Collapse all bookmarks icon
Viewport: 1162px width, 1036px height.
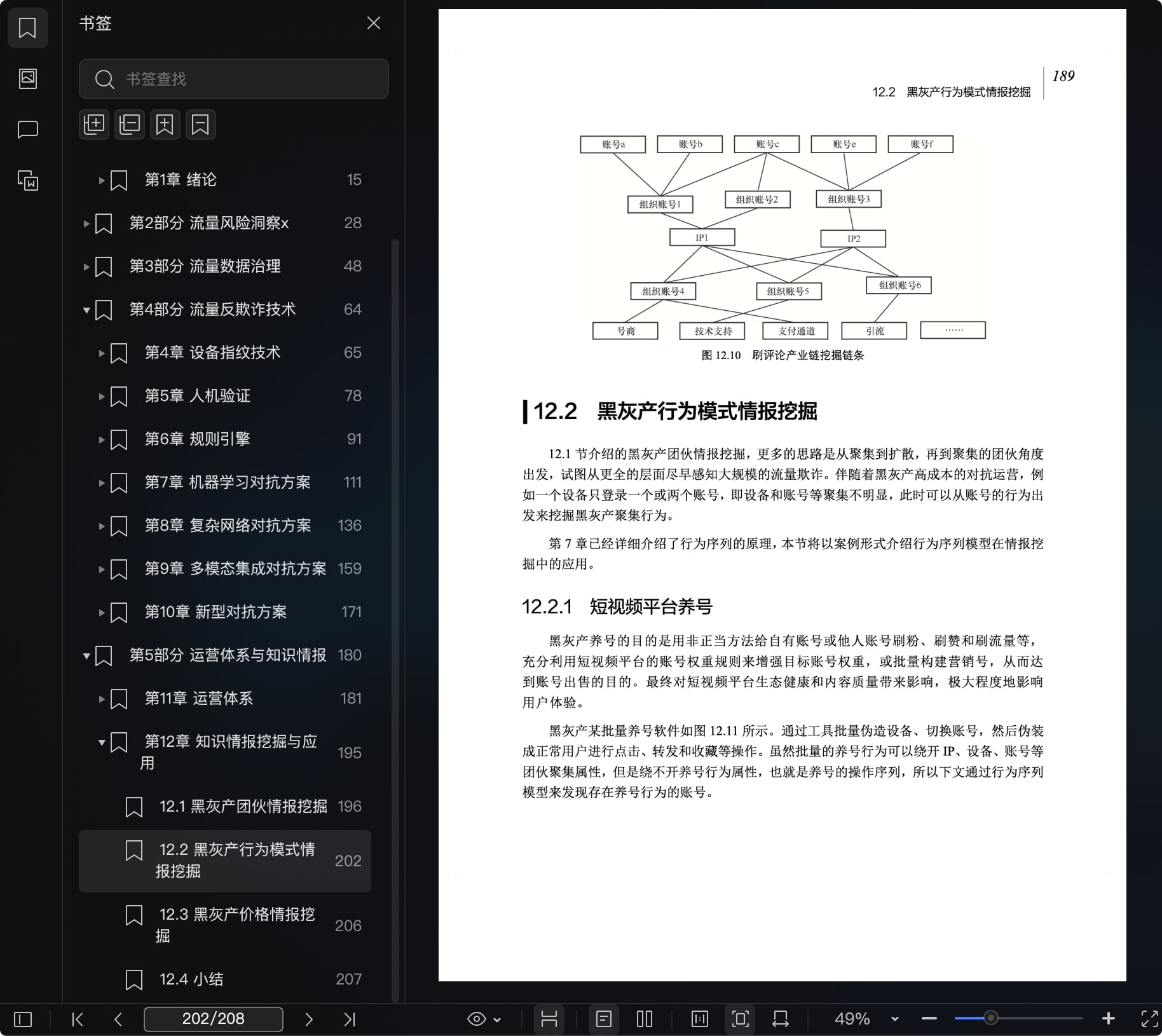(x=130, y=125)
